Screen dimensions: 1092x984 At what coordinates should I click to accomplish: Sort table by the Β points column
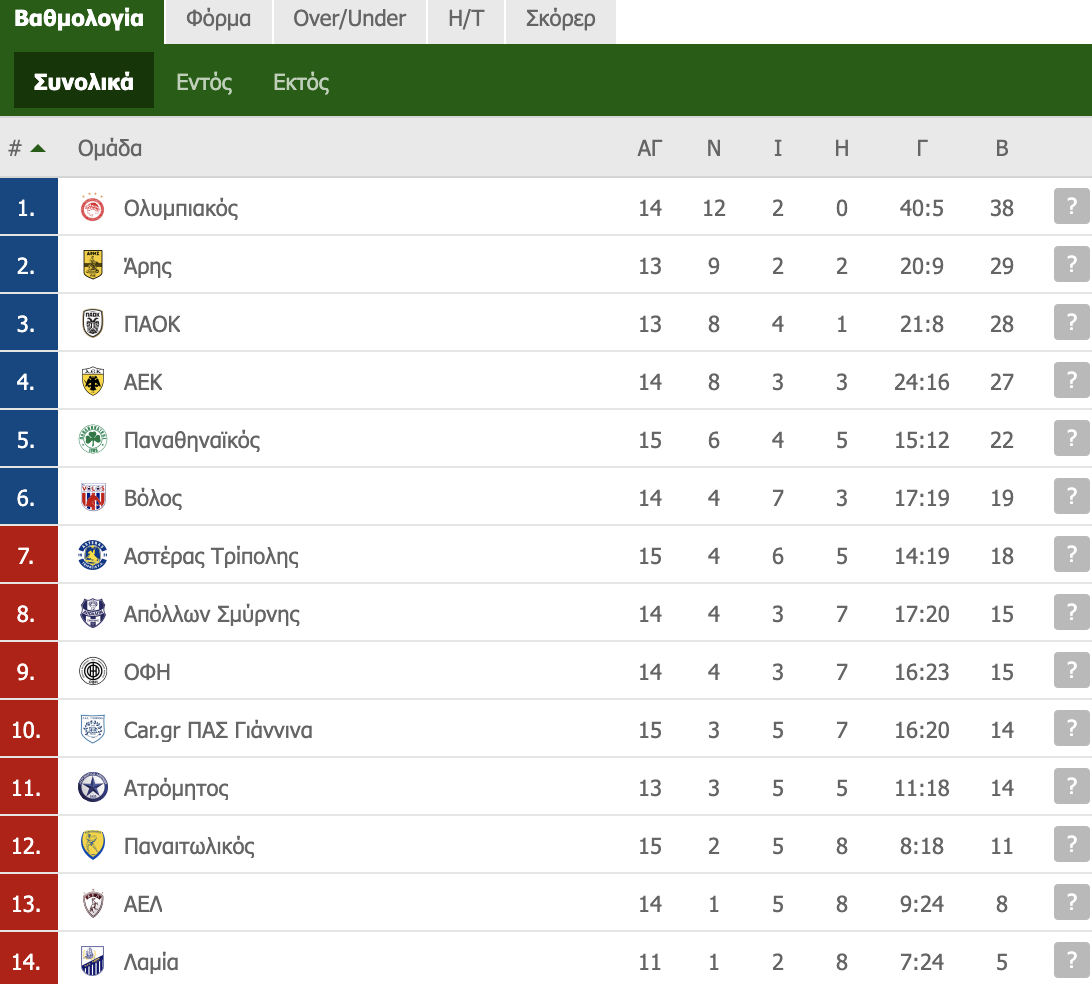click(1001, 149)
